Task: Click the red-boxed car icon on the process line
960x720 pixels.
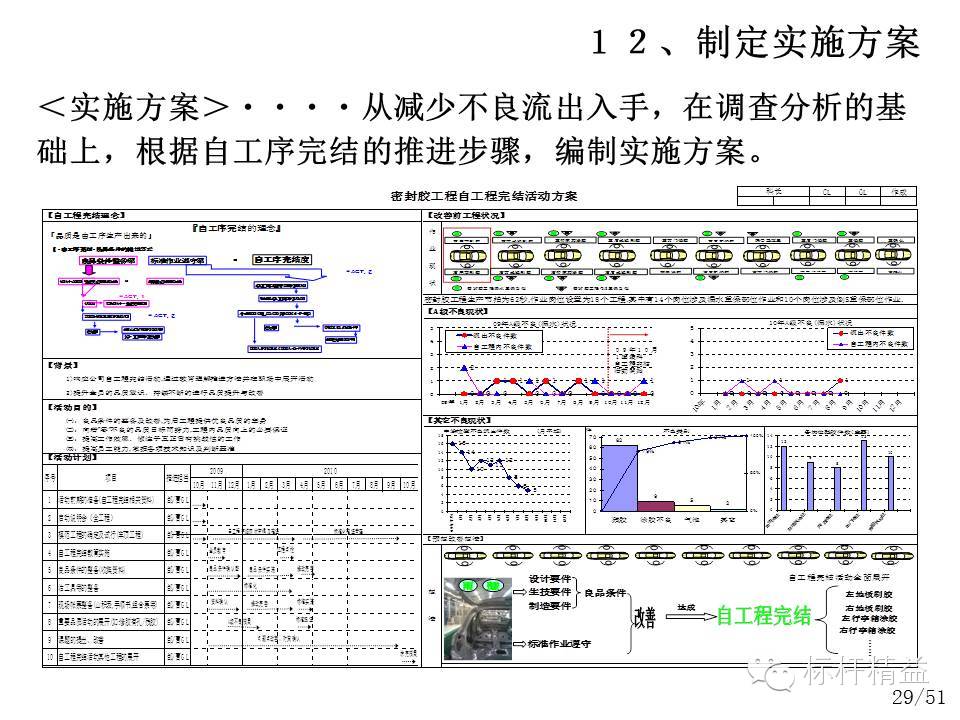Action: point(468,255)
